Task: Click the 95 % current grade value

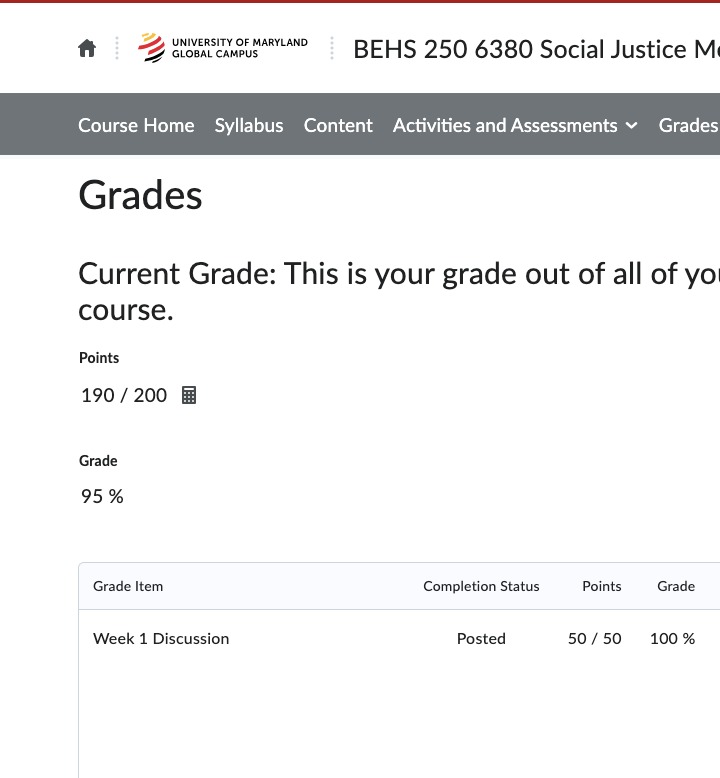Action: [102, 496]
